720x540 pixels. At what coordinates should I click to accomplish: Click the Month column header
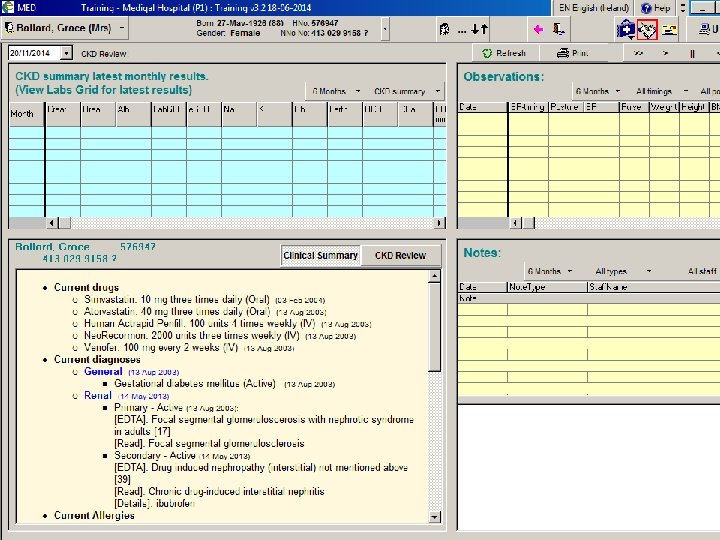(27, 114)
